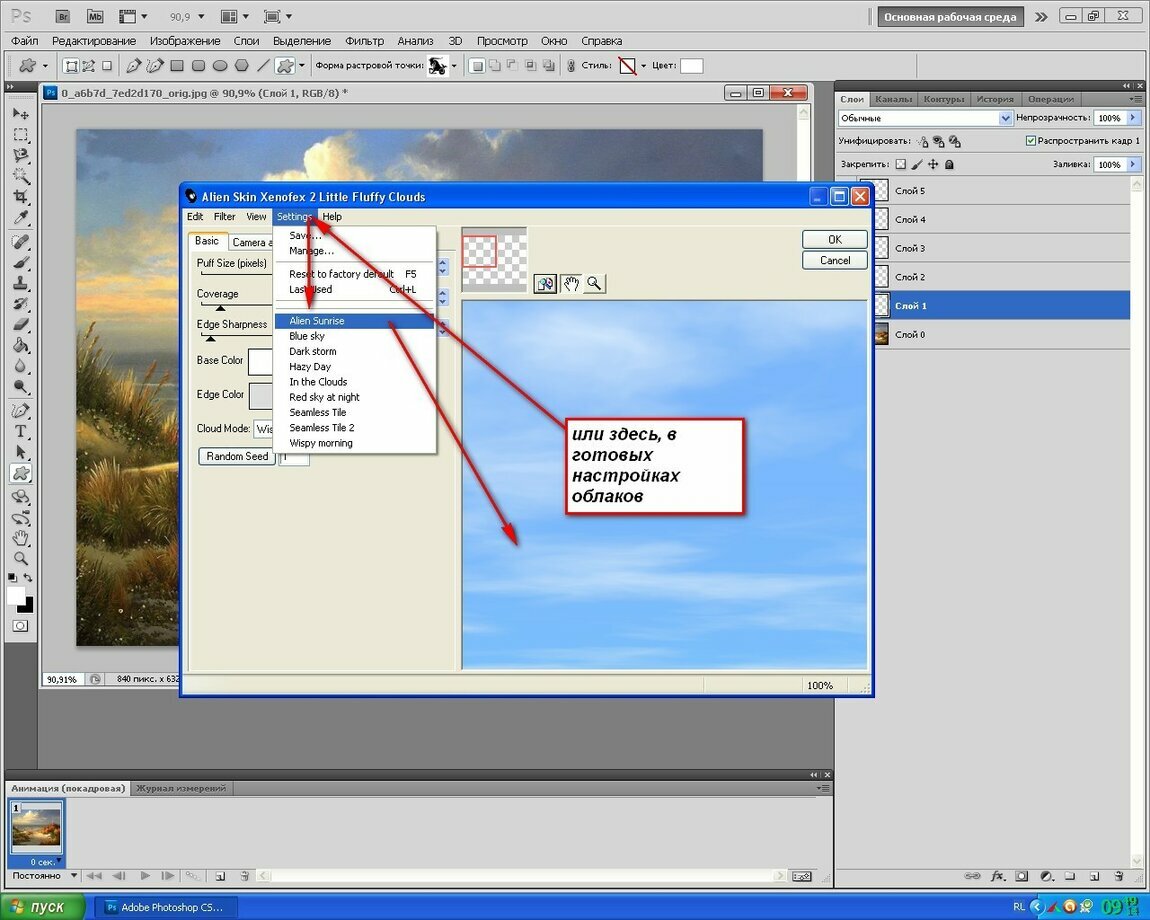Screen dimensions: 1150x920
Task: Click 'Основная рабочая среда' workspace button
Action: pyautogui.click(x=950, y=17)
